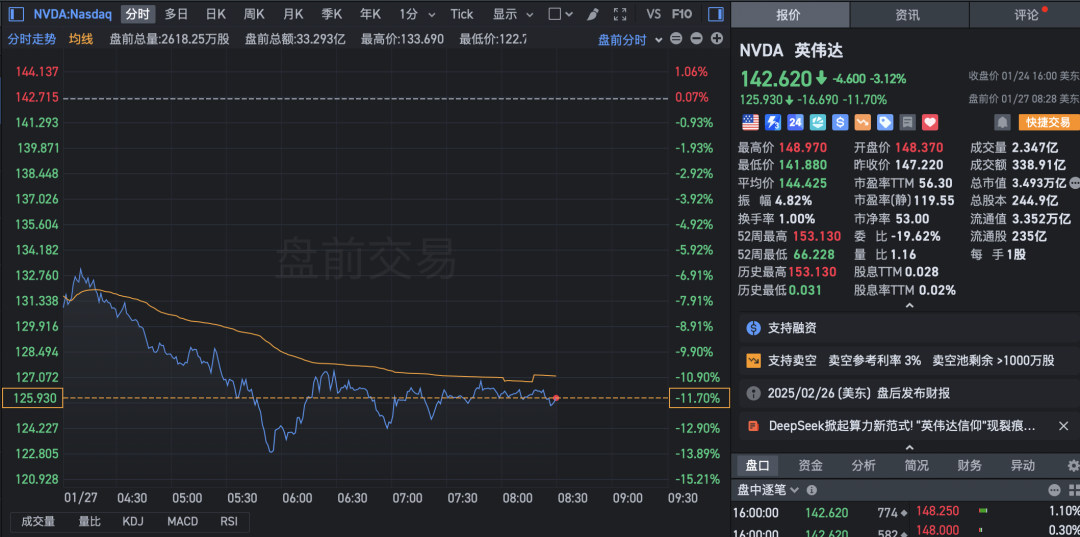Open the grid layout icon in 盘中逐笔 header
Viewport: 1080px width, 537px height.
[1073, 490]
